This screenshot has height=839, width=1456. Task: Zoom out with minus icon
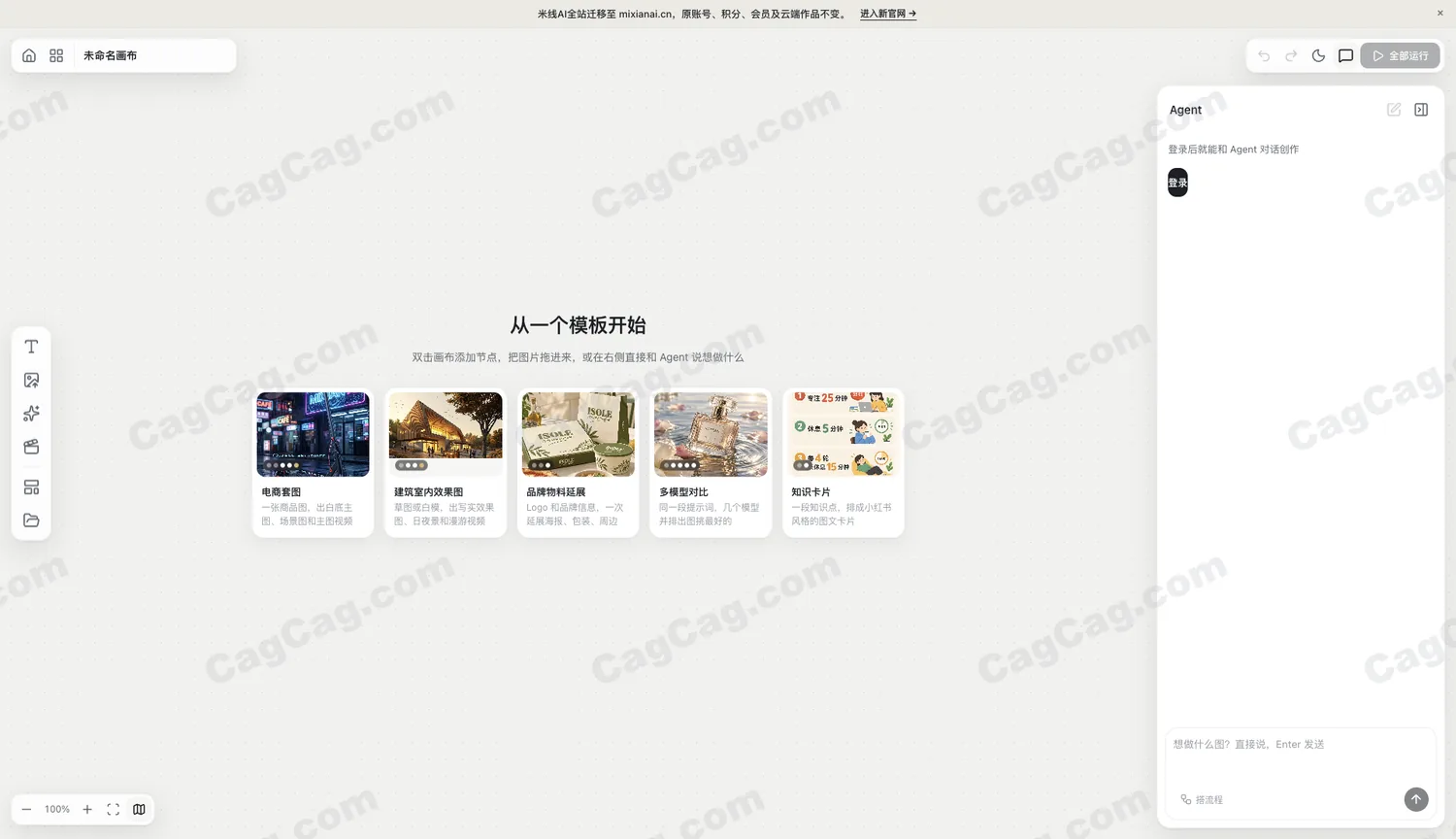click(26, 809)
